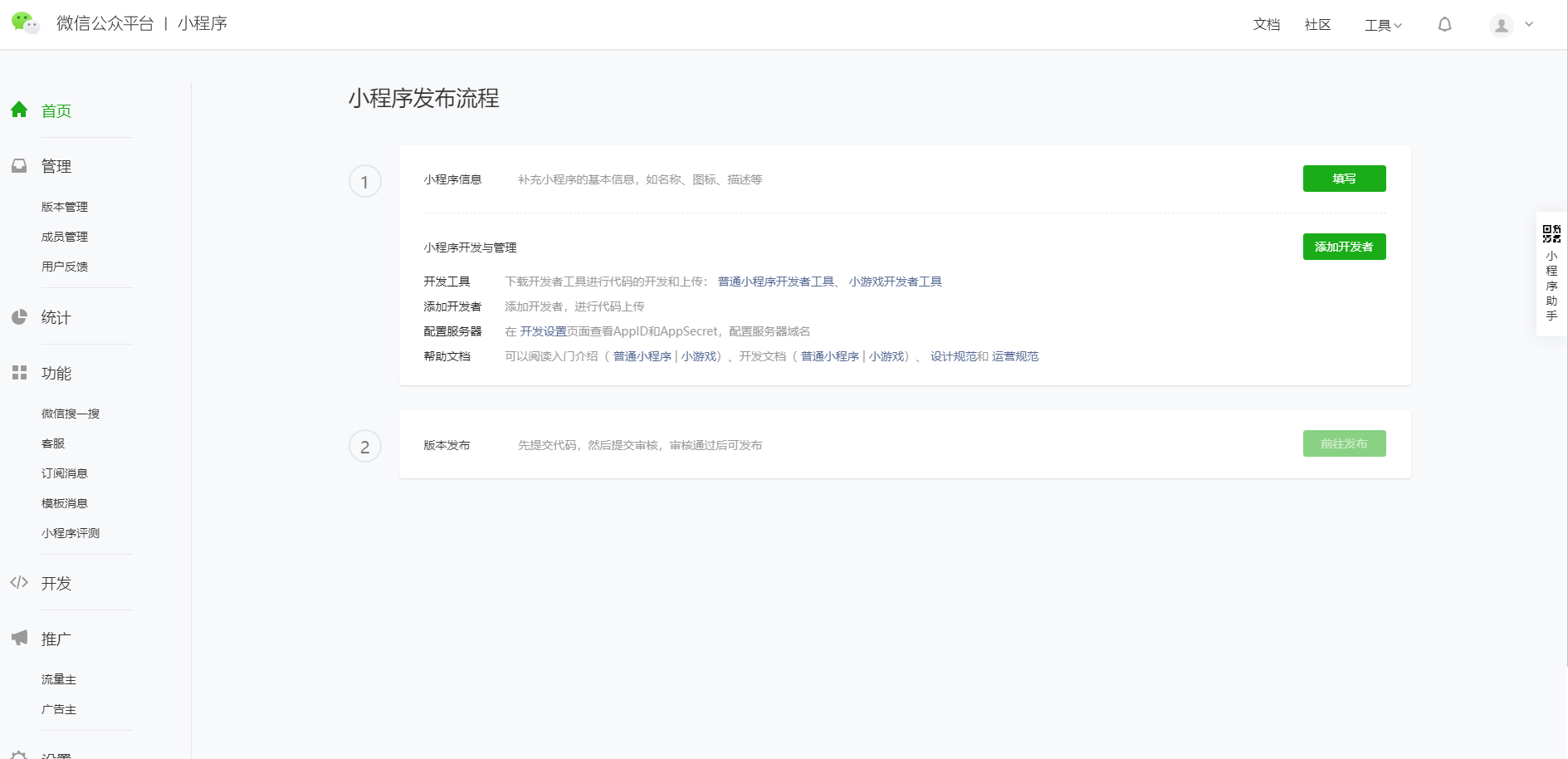Open the 普通小程序开发者工具 link
Viewport: 1568px width, 759px height.
[x=776, y=282]
